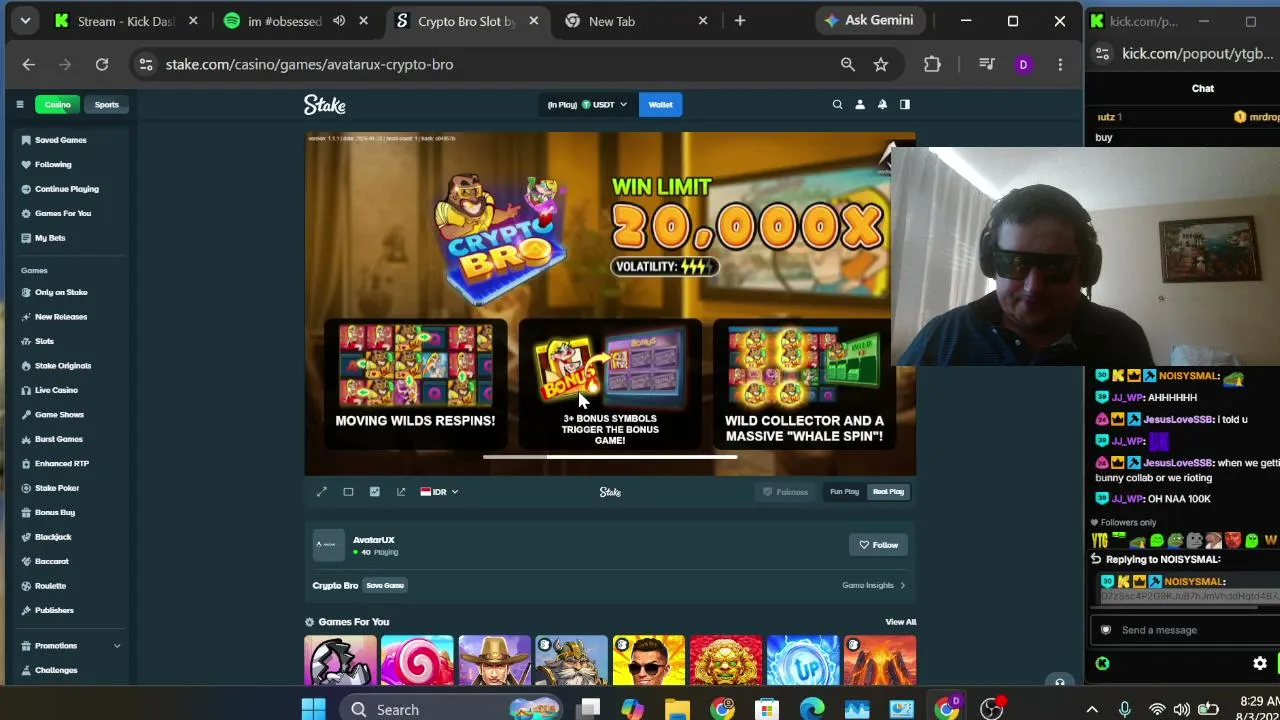Open the search icon in Stake header
This screenshot has width=1280, height=720.
(837, 104)
